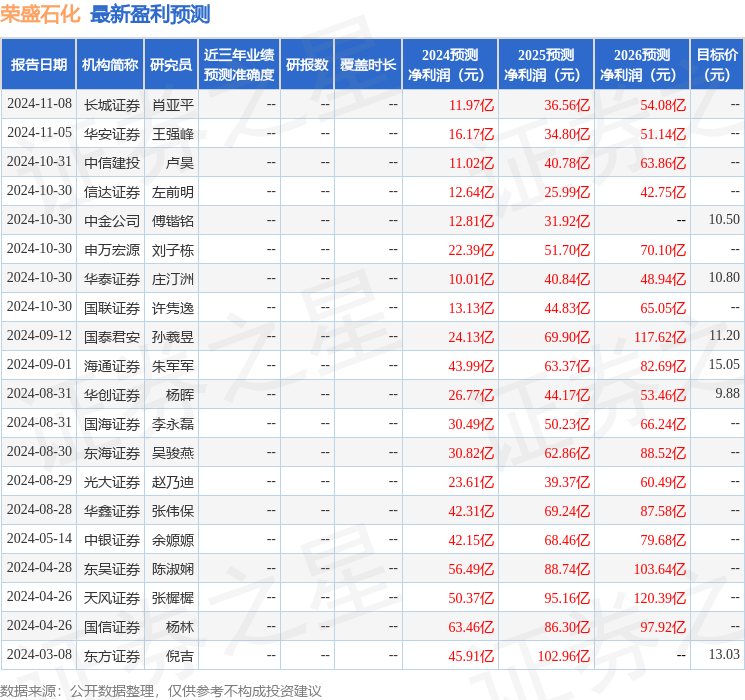
Task: Select the 机构简称 column header
Action: 110,65
